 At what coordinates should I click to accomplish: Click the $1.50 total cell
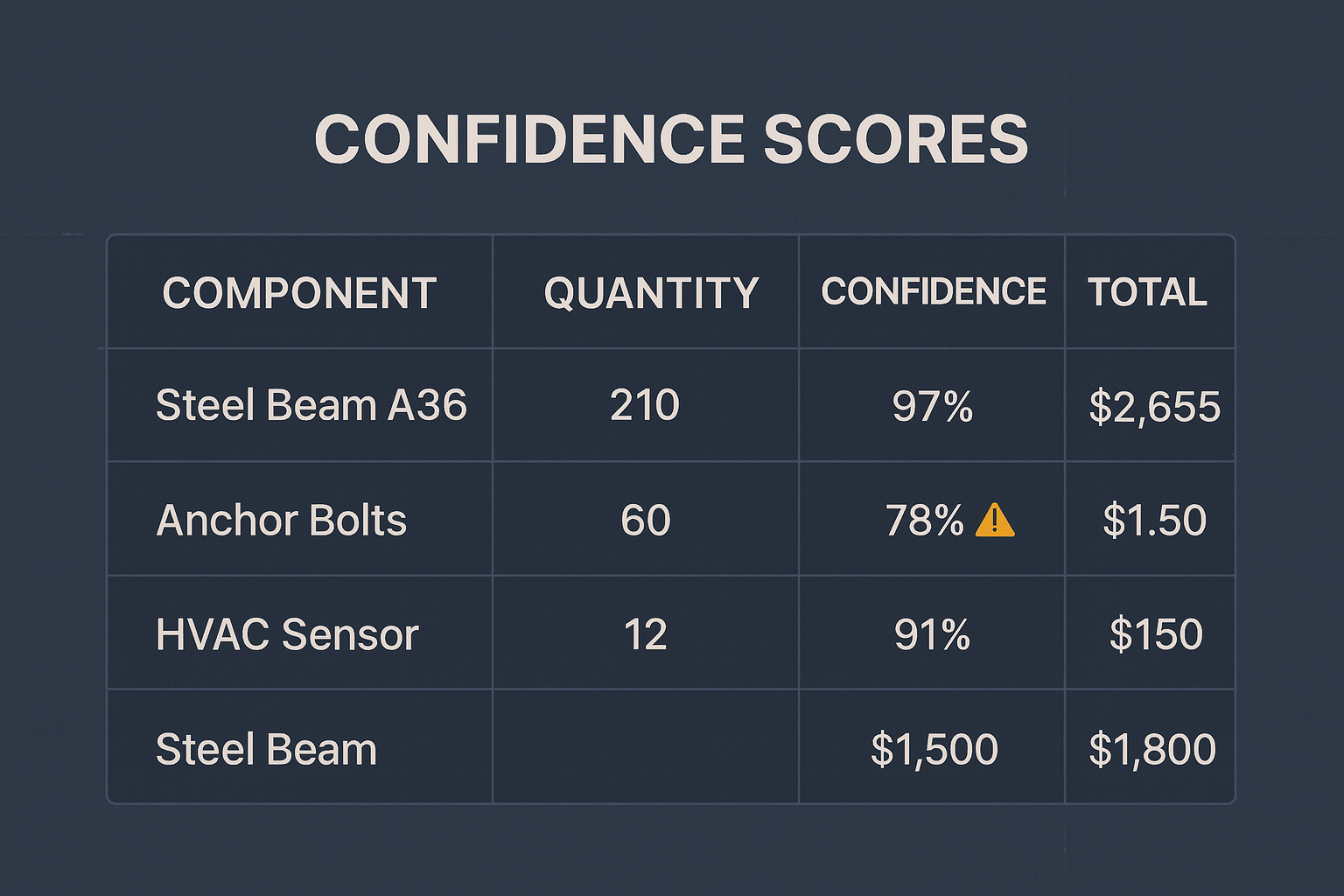point(1154,521)
